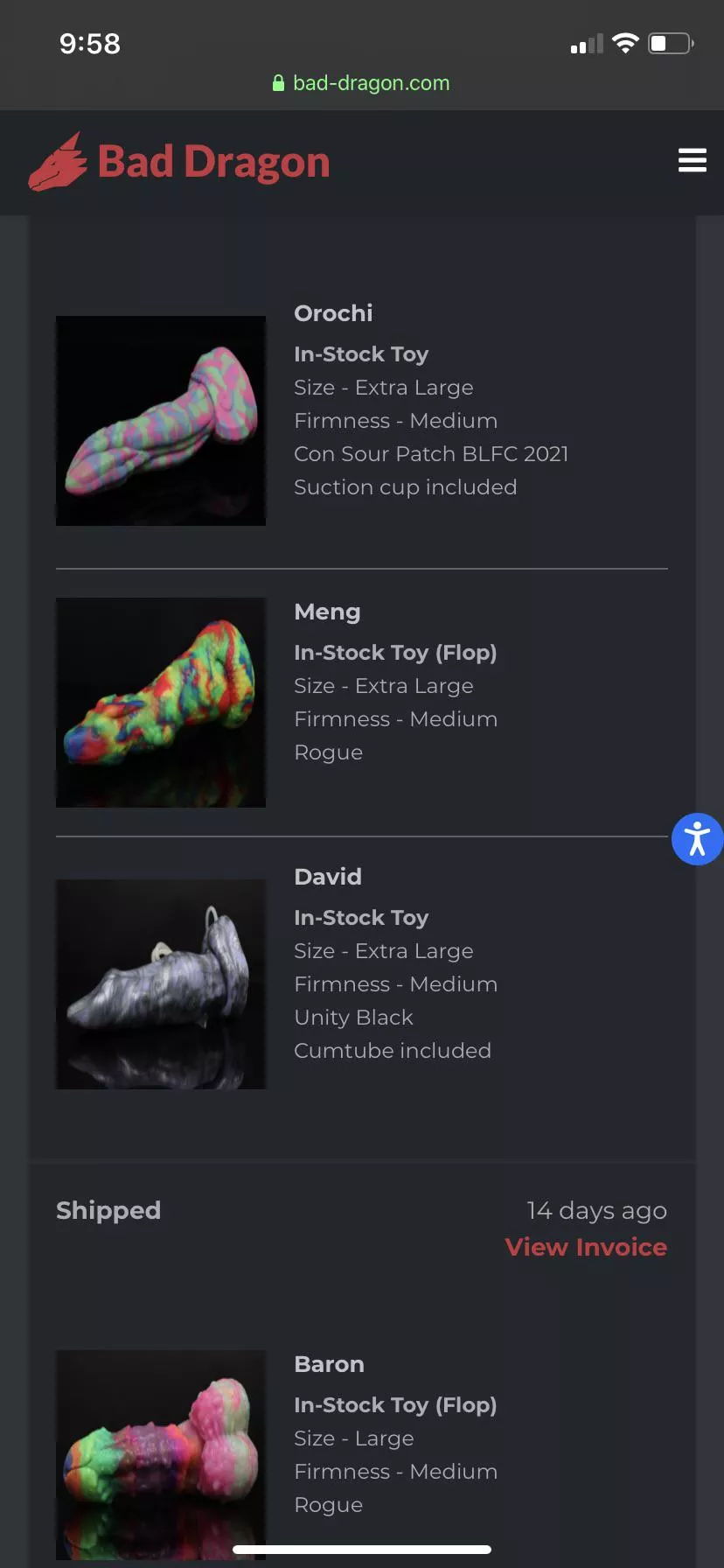
Task: Open the Baron product thumbnail
Action: point(161,1452)
